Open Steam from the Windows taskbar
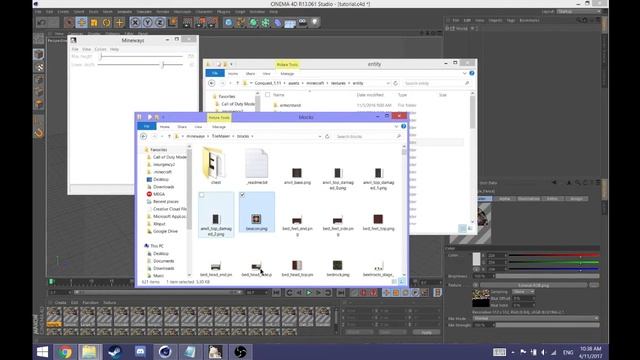This screenshot has width=640, height=360. [x=115, y=352]
